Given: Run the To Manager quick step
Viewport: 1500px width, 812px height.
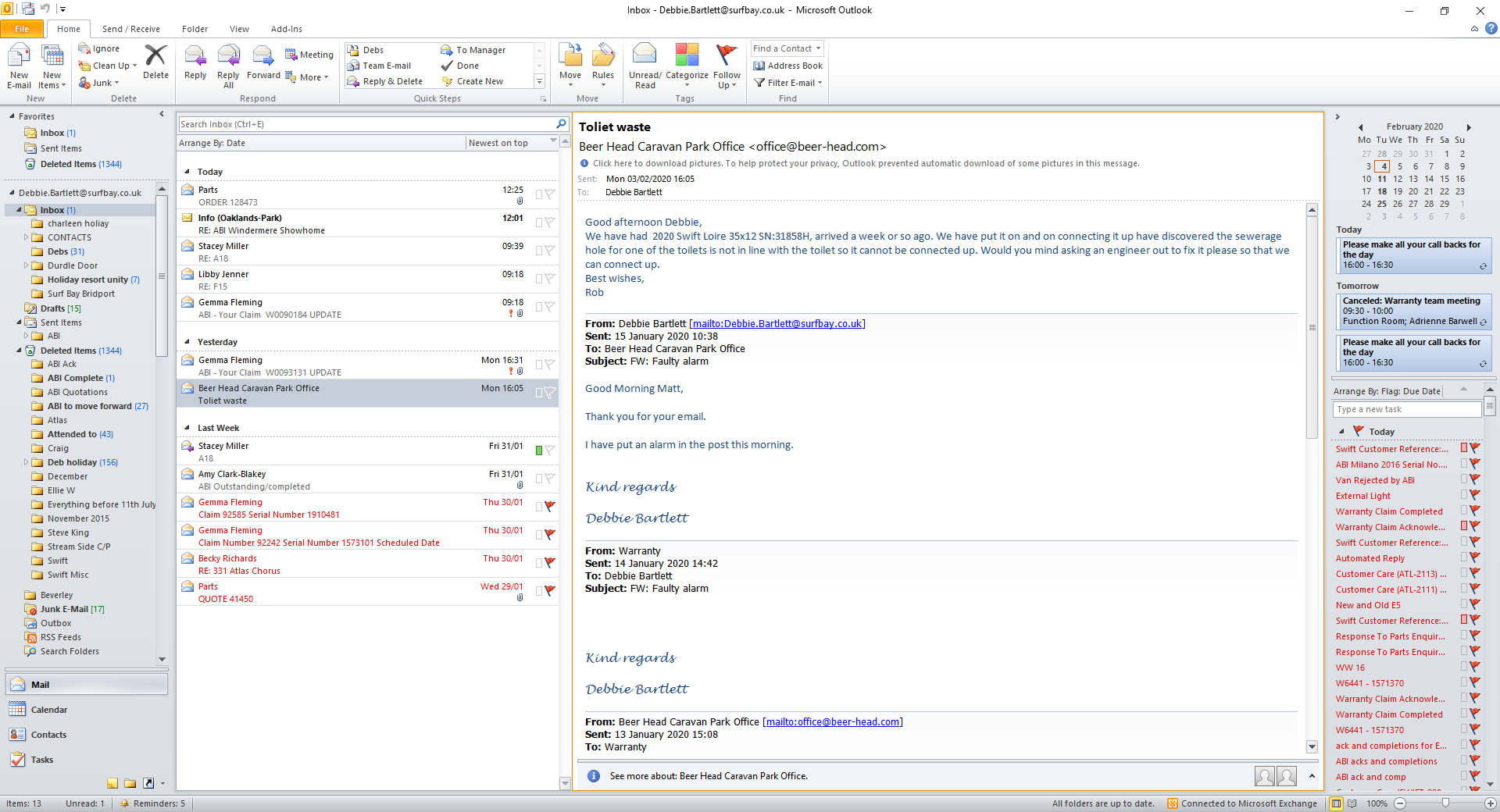Looking at the screenshot, I should point(473,50).
